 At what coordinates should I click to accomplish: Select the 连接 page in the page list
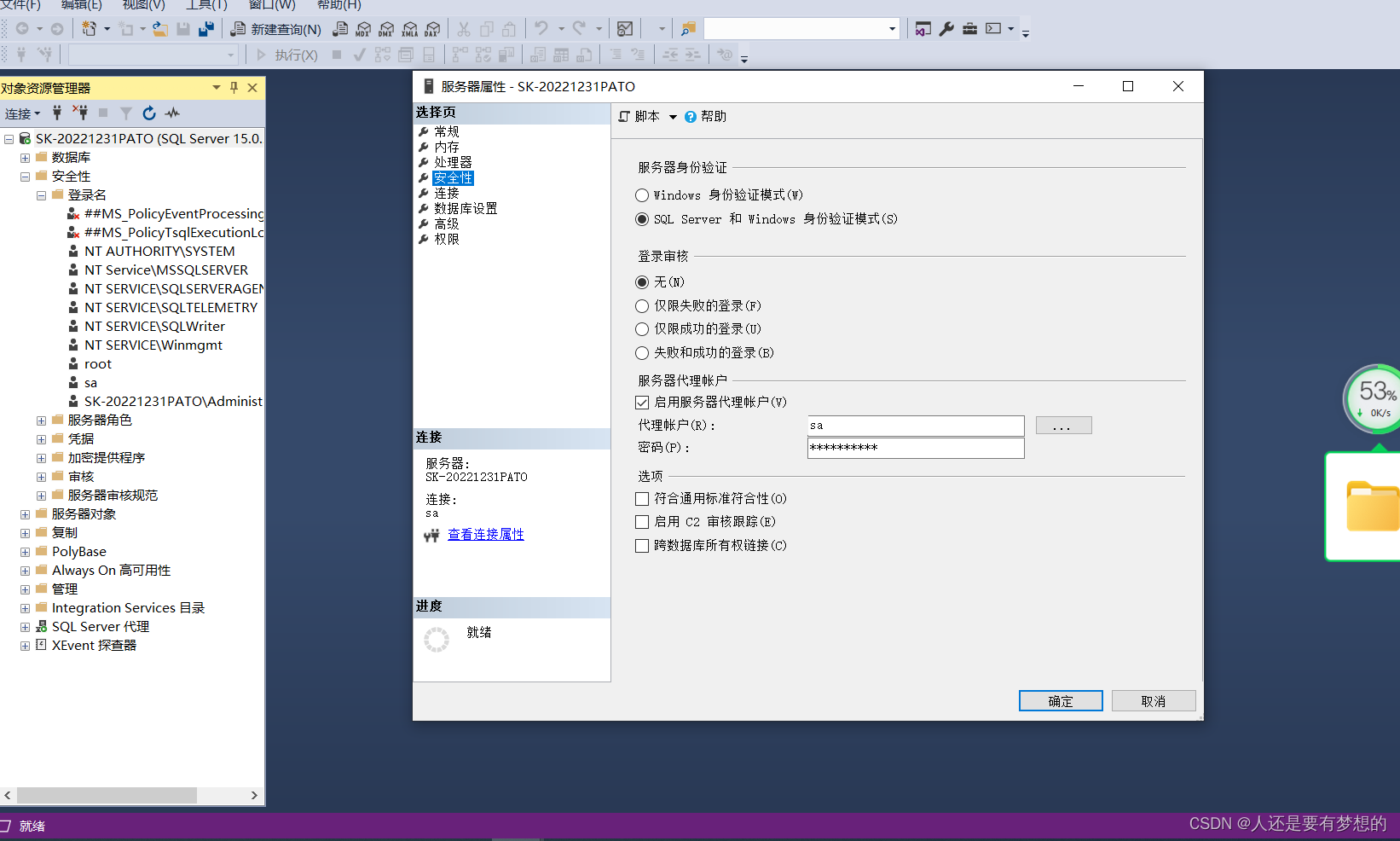pos(447,194)
